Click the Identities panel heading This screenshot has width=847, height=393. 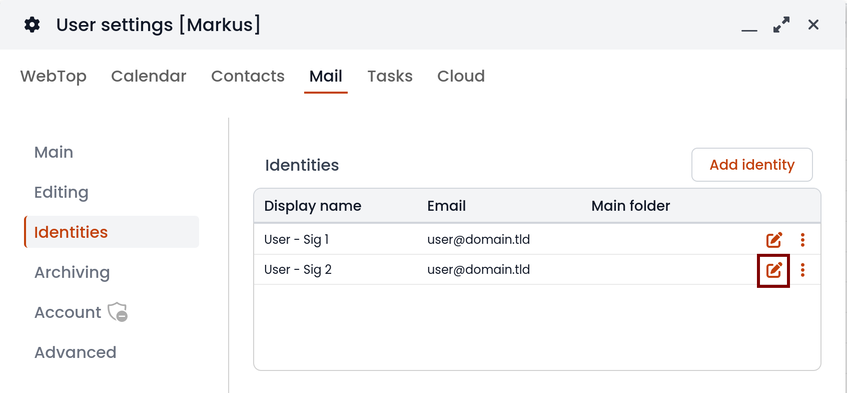pyautogui.click(x=301, y=165)
